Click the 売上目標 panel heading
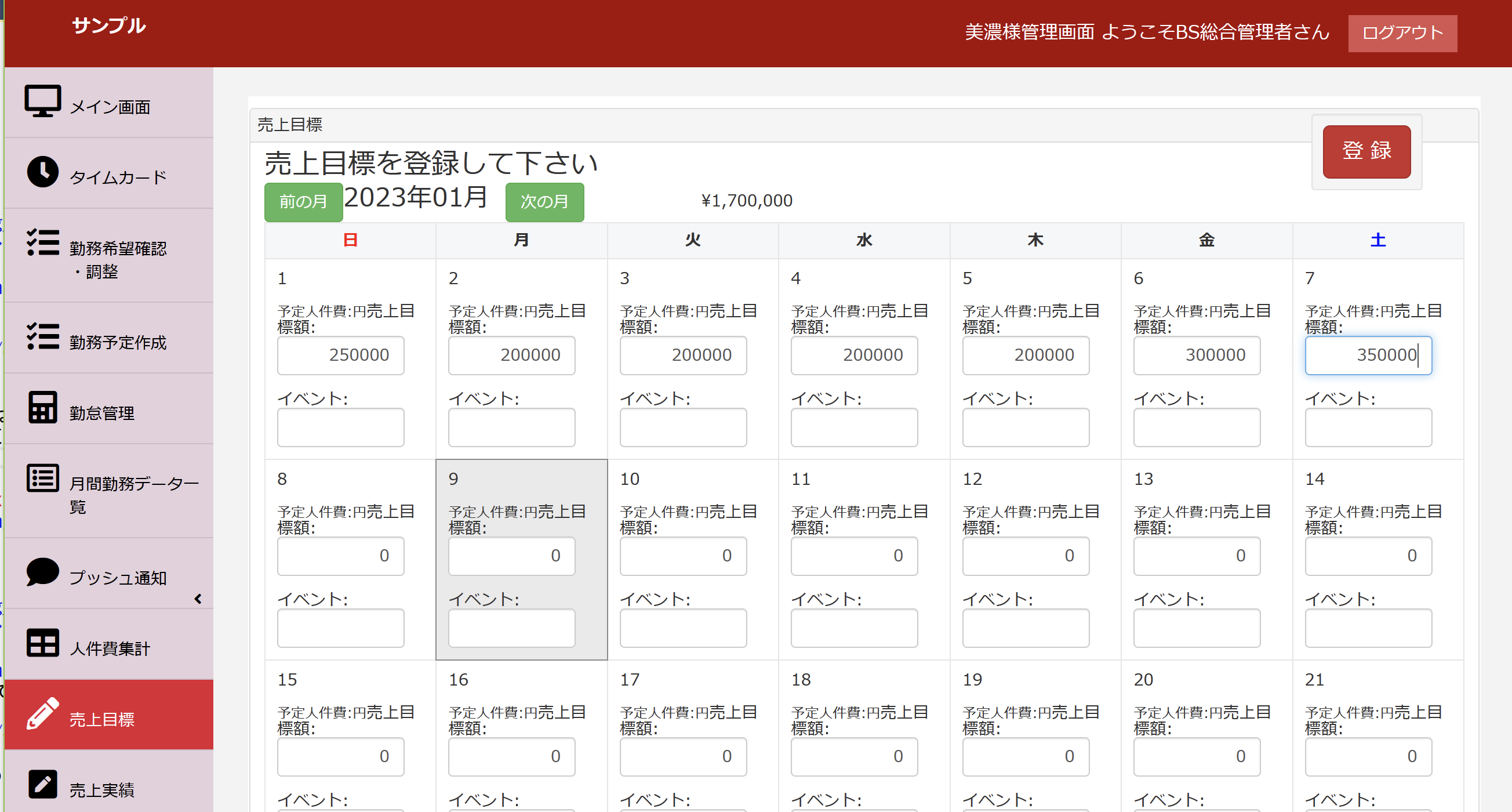This screenshot has height=812, width=1512. [x=290, y=125]
